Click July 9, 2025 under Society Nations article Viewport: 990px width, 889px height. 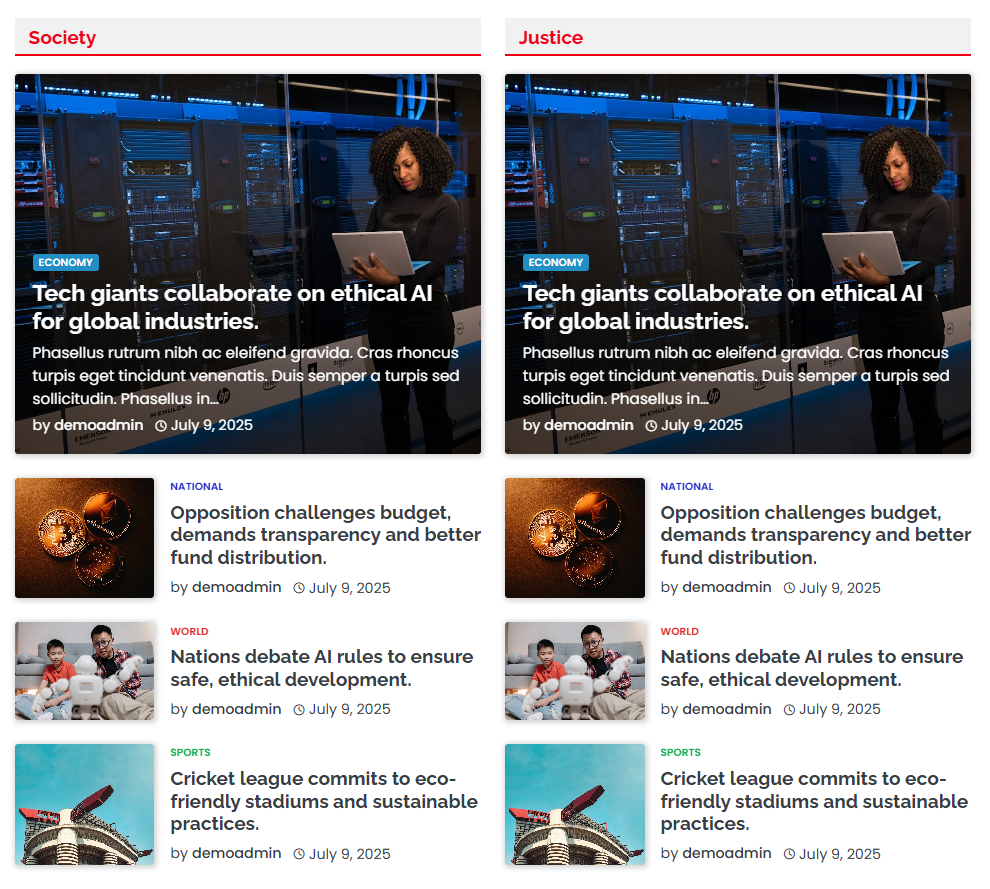[x=350, y=709]
